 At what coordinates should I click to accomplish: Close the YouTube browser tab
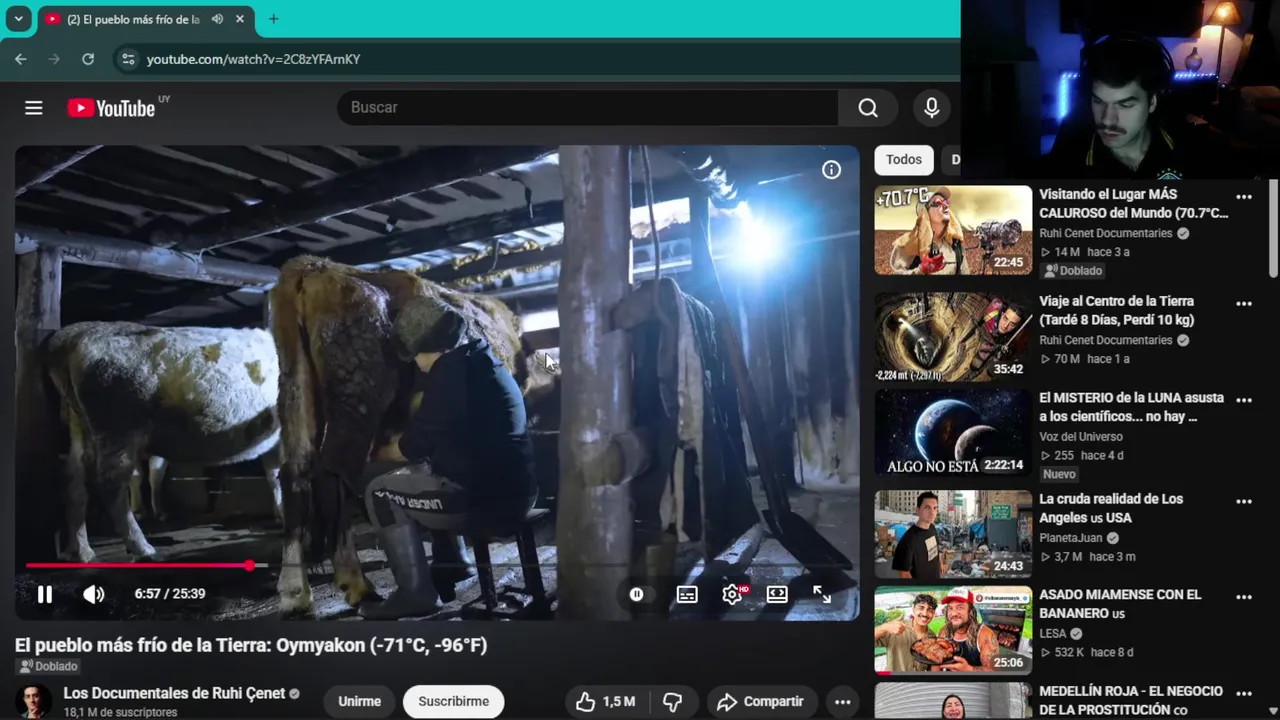point(240,19)
